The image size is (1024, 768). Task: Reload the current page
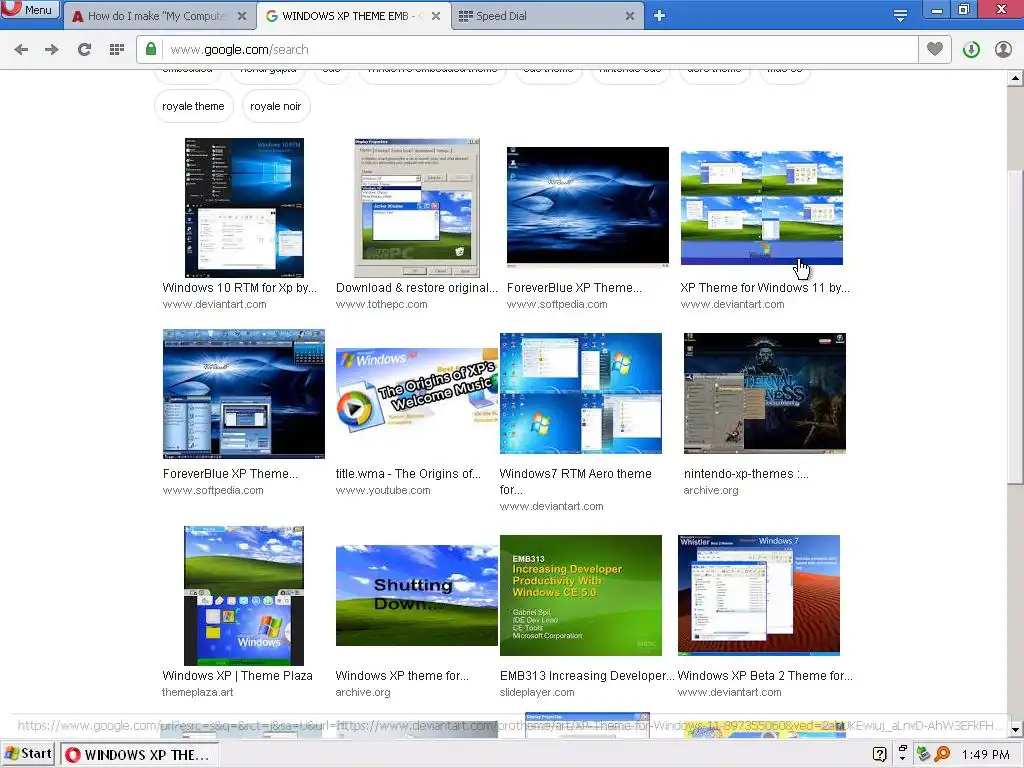click(x=84, y=50)
